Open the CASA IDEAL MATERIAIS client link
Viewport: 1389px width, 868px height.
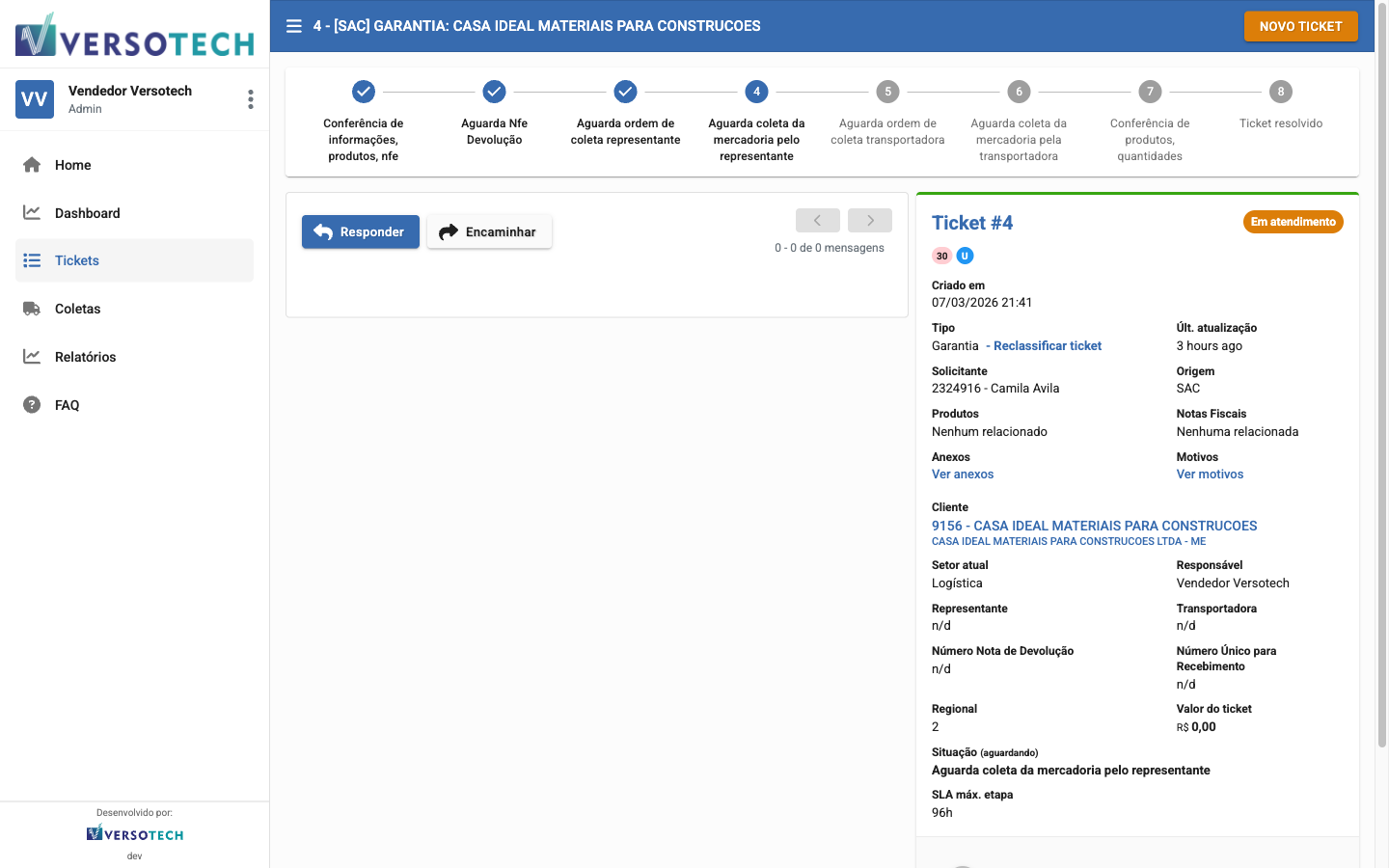point(1094,526)
